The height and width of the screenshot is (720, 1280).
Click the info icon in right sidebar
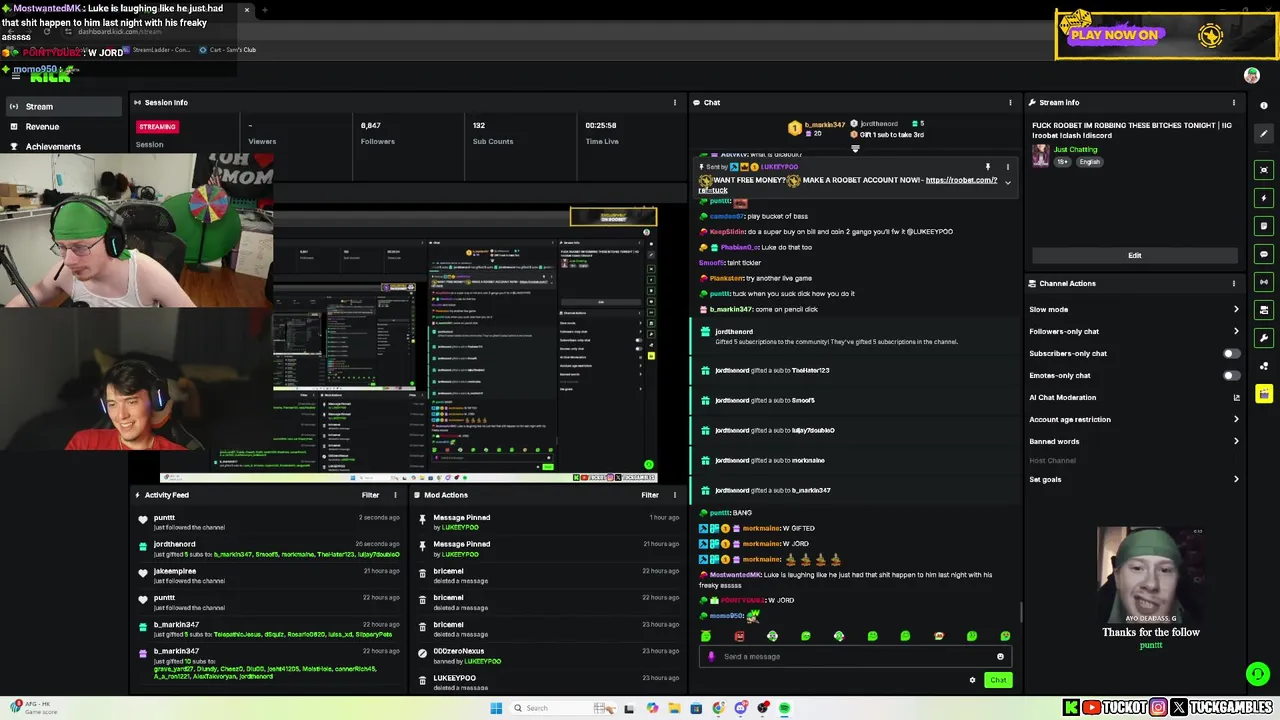point(1264,106)
